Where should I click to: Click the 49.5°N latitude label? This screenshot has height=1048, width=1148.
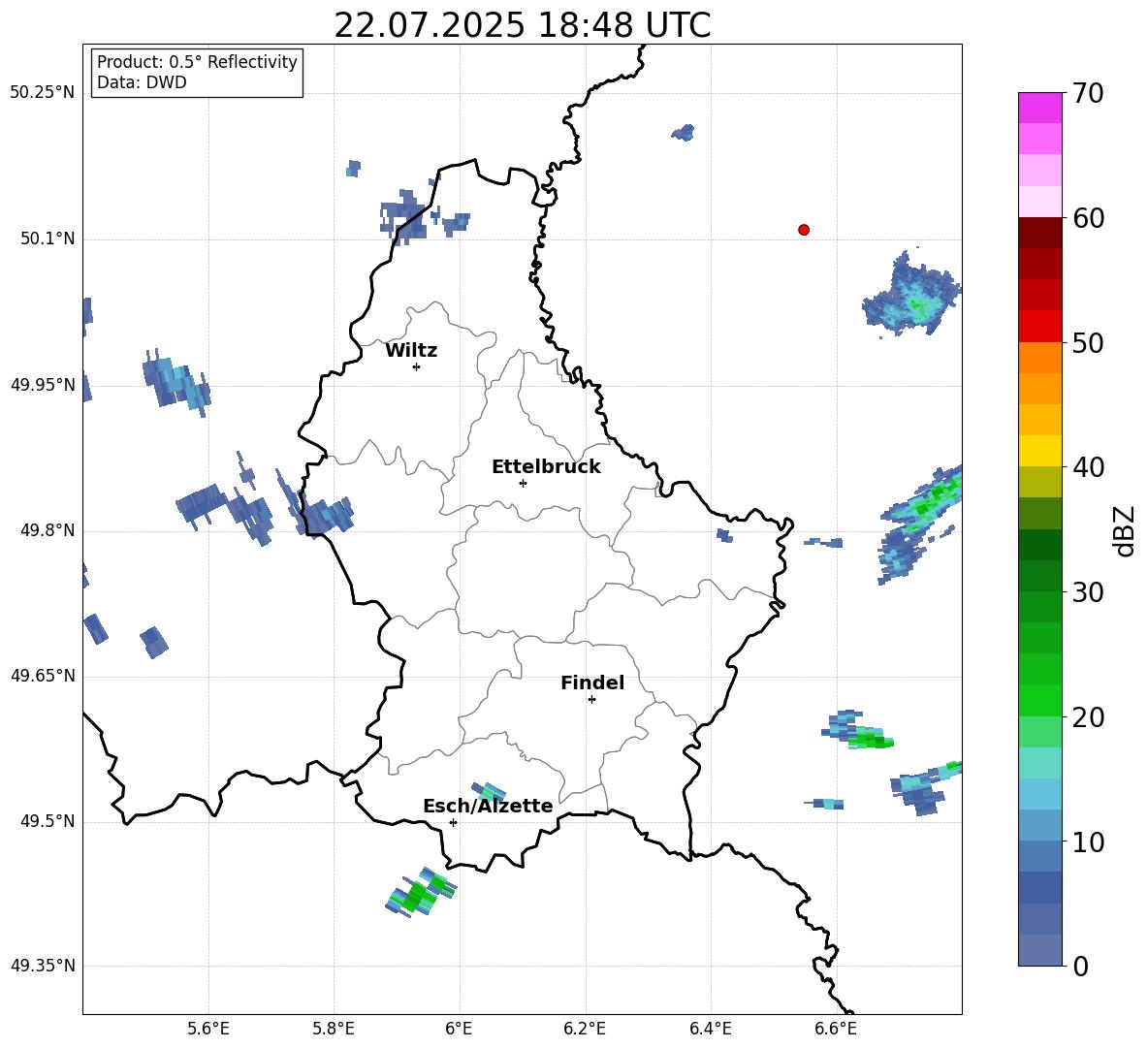[x=48, y=821]
